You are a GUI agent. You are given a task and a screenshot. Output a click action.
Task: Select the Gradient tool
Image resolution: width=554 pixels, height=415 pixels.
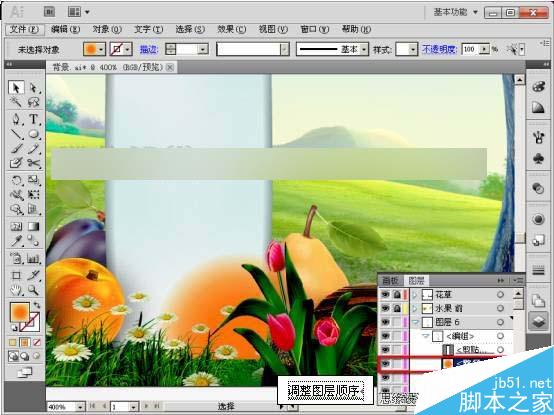click(x=34, y=226)
